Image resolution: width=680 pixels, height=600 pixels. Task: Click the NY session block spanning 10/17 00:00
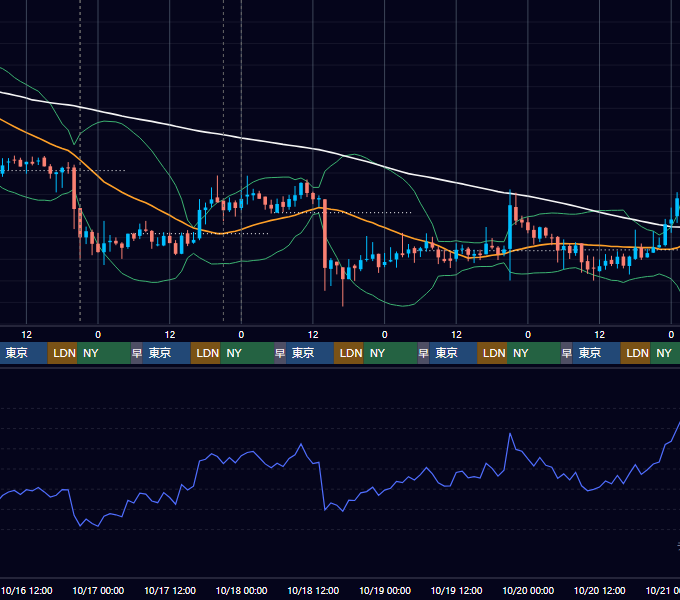[x=104, y=353]
